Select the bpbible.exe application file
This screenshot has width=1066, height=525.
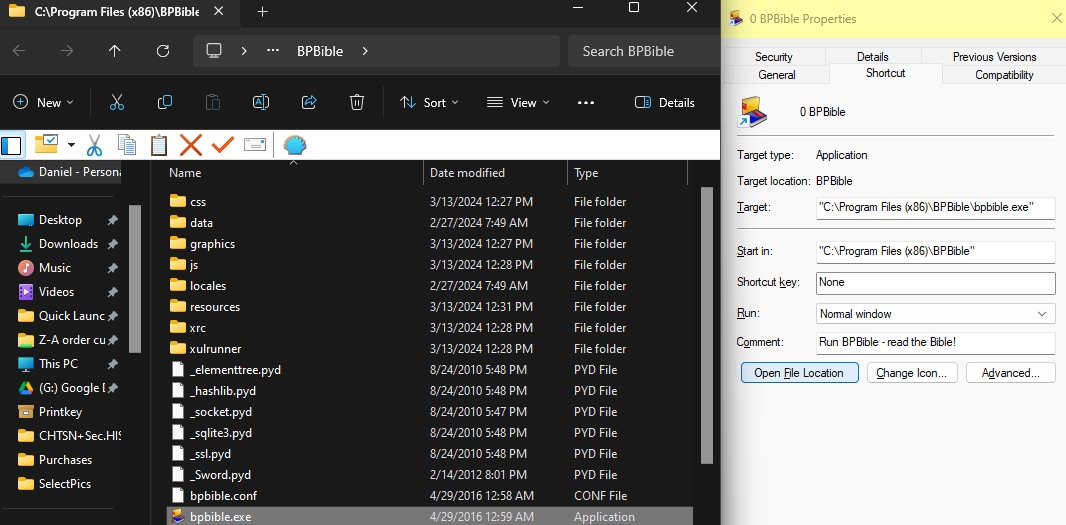pos(431,517)
